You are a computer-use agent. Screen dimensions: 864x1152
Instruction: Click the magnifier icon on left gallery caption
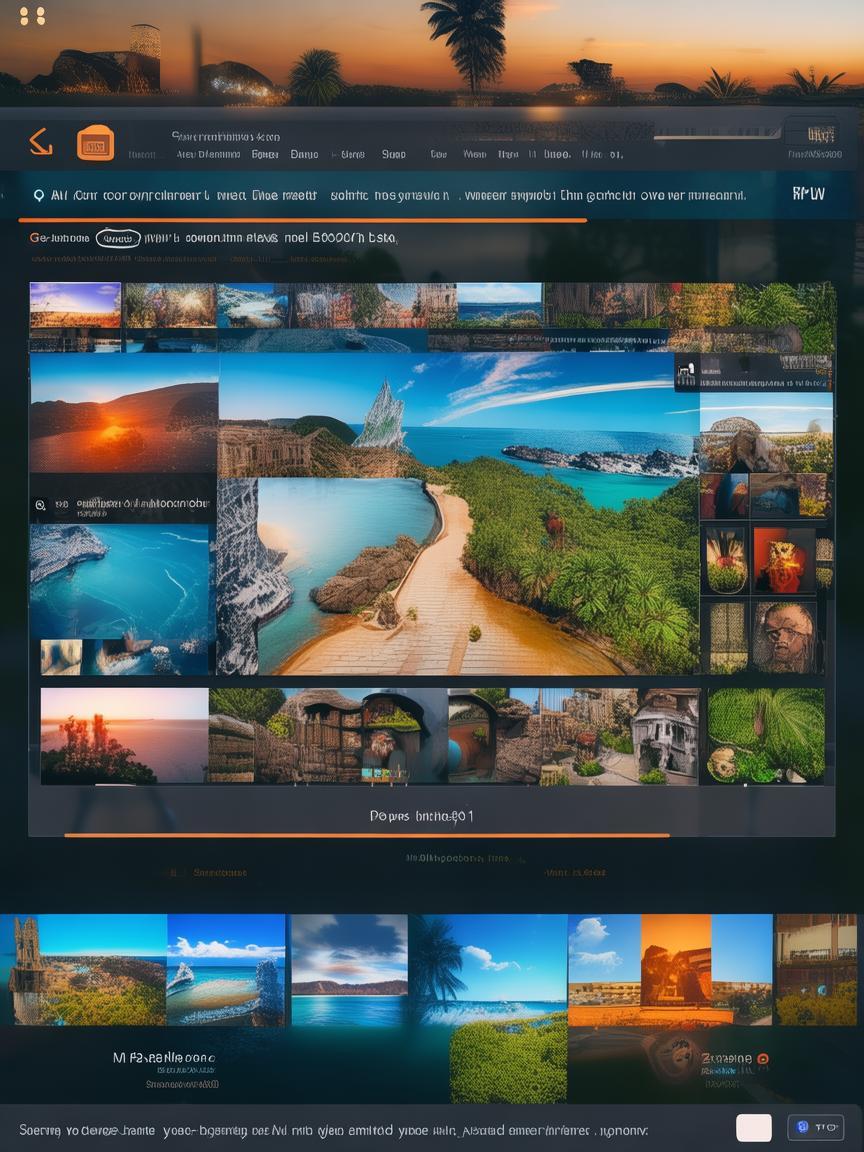point(41,506)
